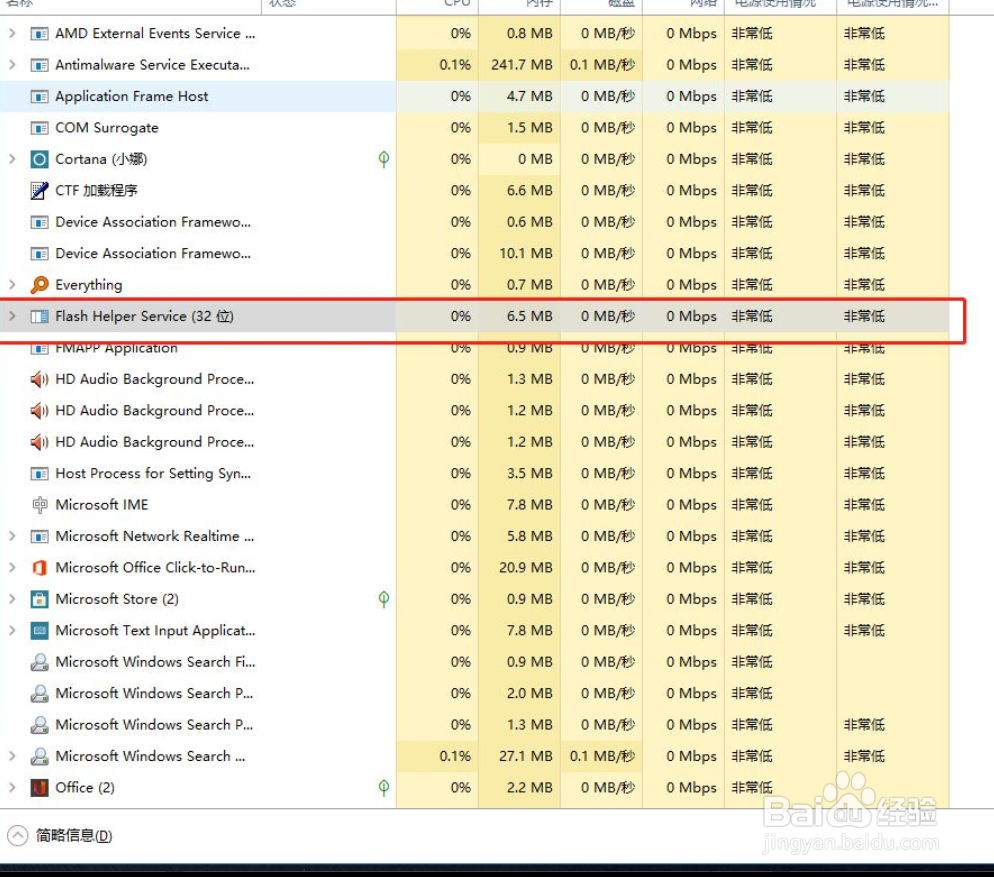Click Windows Search P... icon in 2.0 MB row
The image size is (994, 877).
click(x=39, y=693)
